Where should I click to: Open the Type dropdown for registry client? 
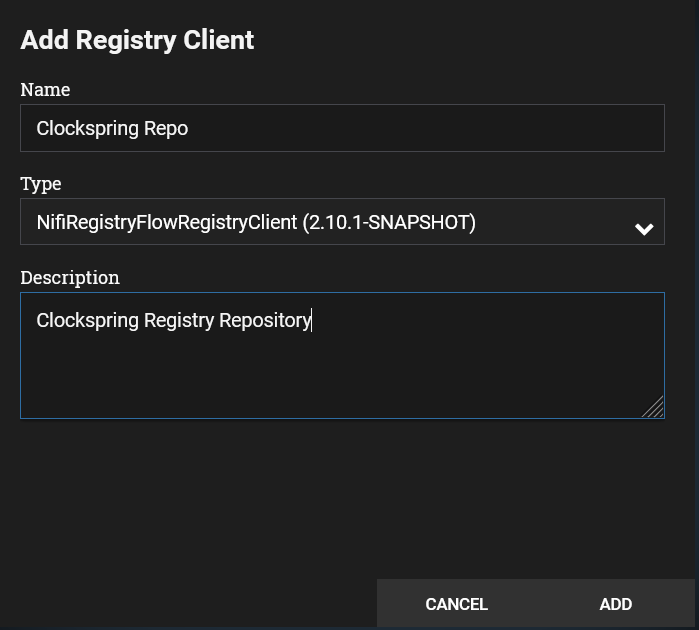point(342,222)
